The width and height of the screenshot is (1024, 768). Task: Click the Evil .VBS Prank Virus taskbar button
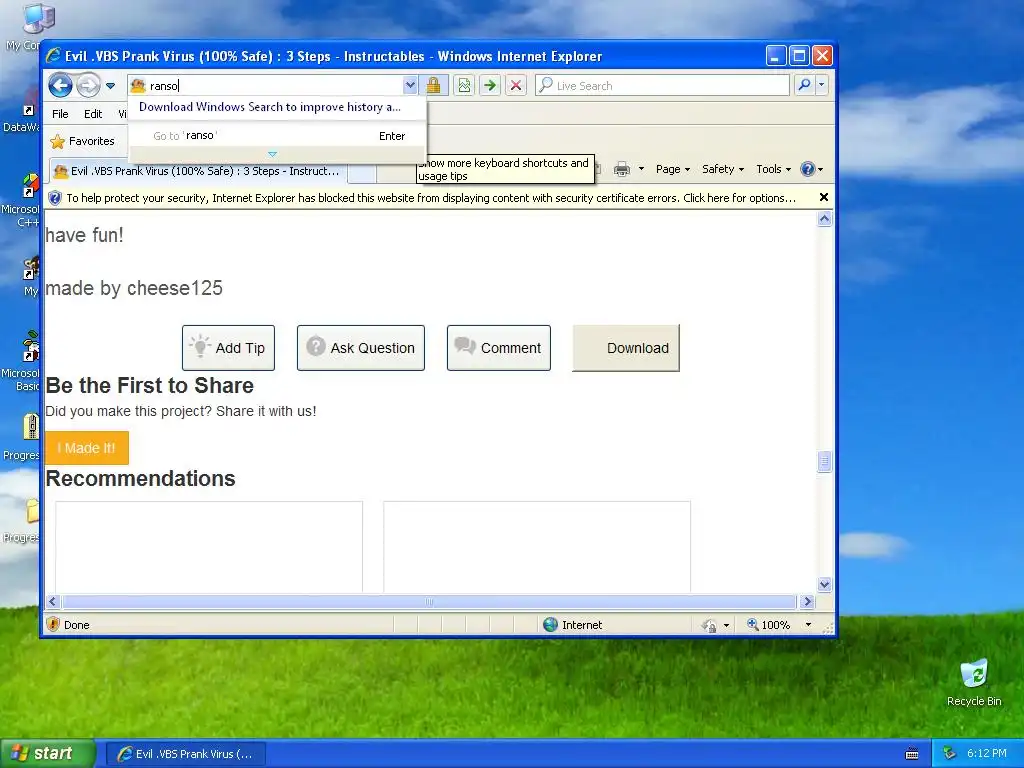(x=186, y=754)
